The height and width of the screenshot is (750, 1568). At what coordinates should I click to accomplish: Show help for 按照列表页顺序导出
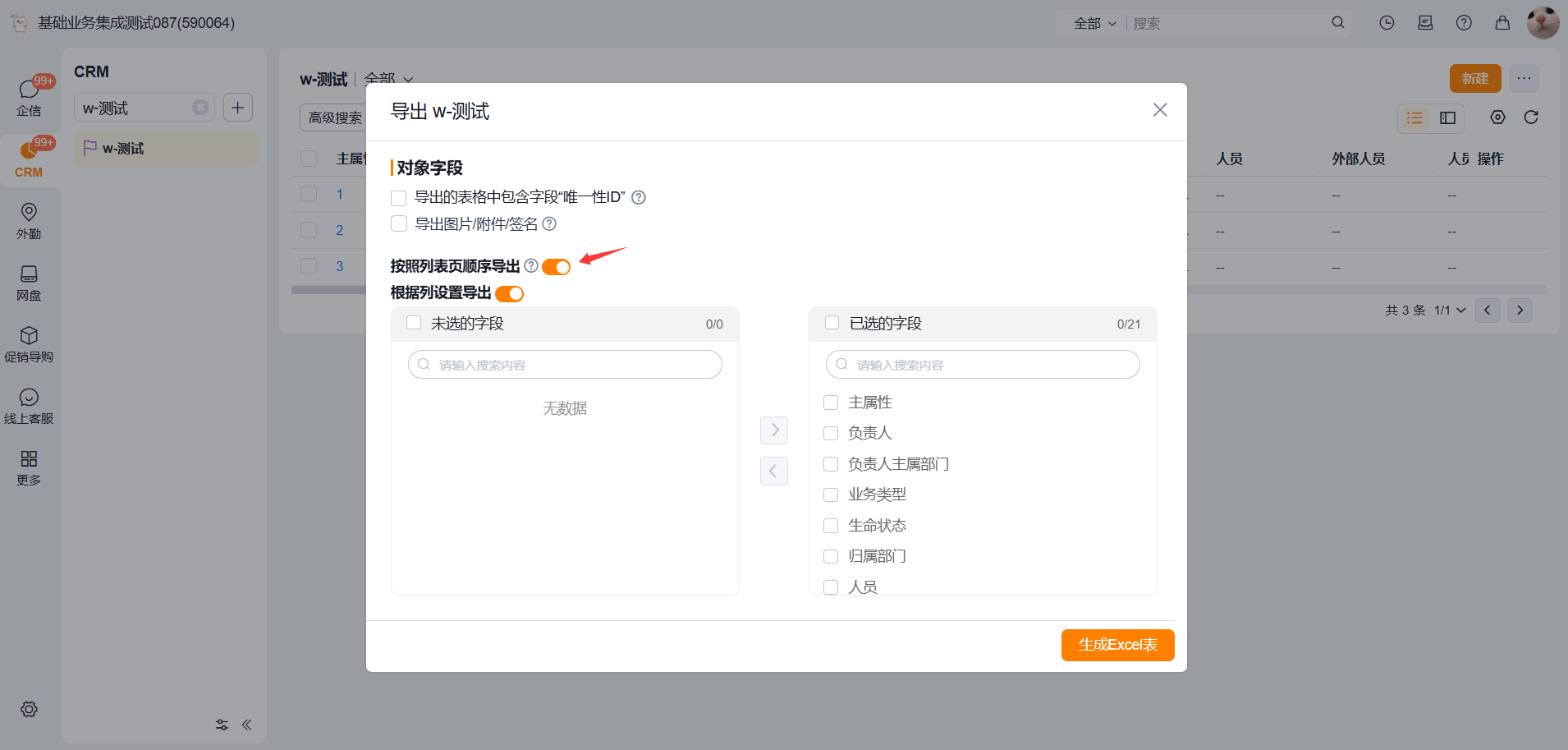click(531, 265)
